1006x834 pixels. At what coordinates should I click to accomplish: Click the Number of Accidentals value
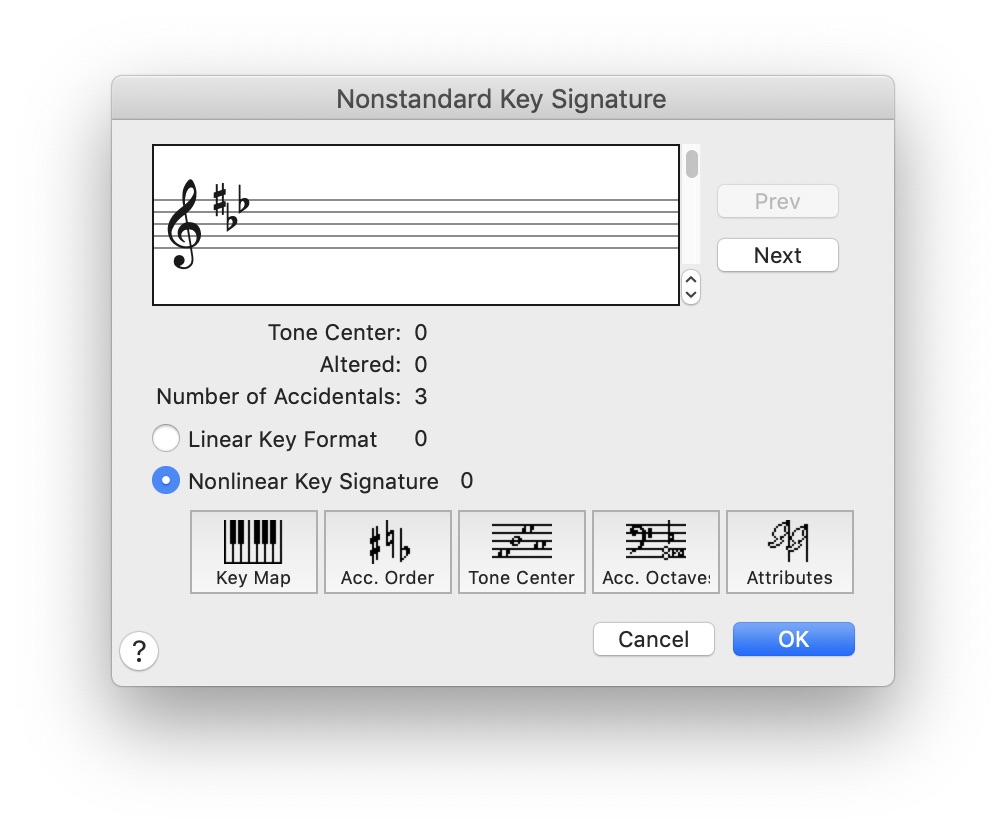pos(421,397)
